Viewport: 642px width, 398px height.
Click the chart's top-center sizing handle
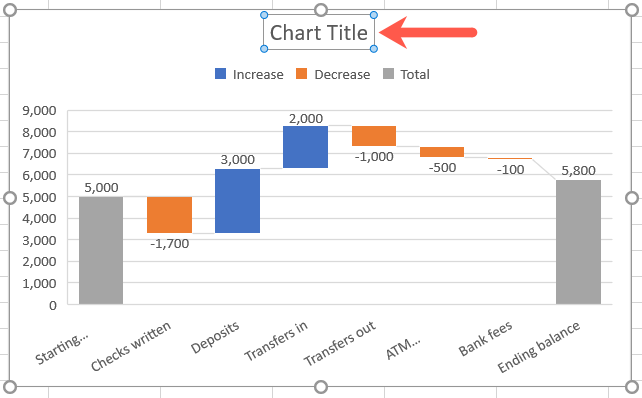pyautogui.click(x=321, y=10)
